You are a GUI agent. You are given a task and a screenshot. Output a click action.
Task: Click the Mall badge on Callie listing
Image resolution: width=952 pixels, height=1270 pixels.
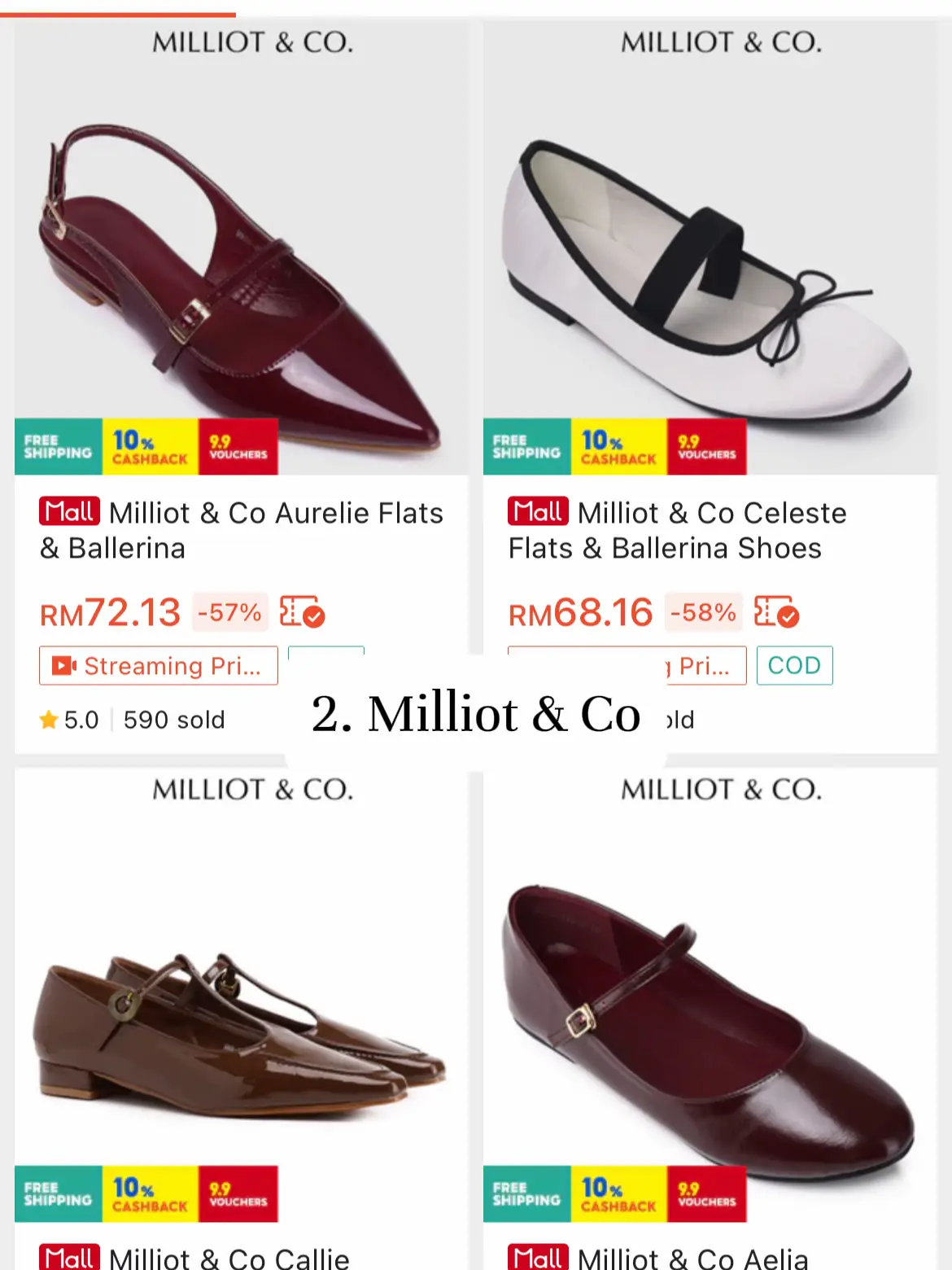69,1257
